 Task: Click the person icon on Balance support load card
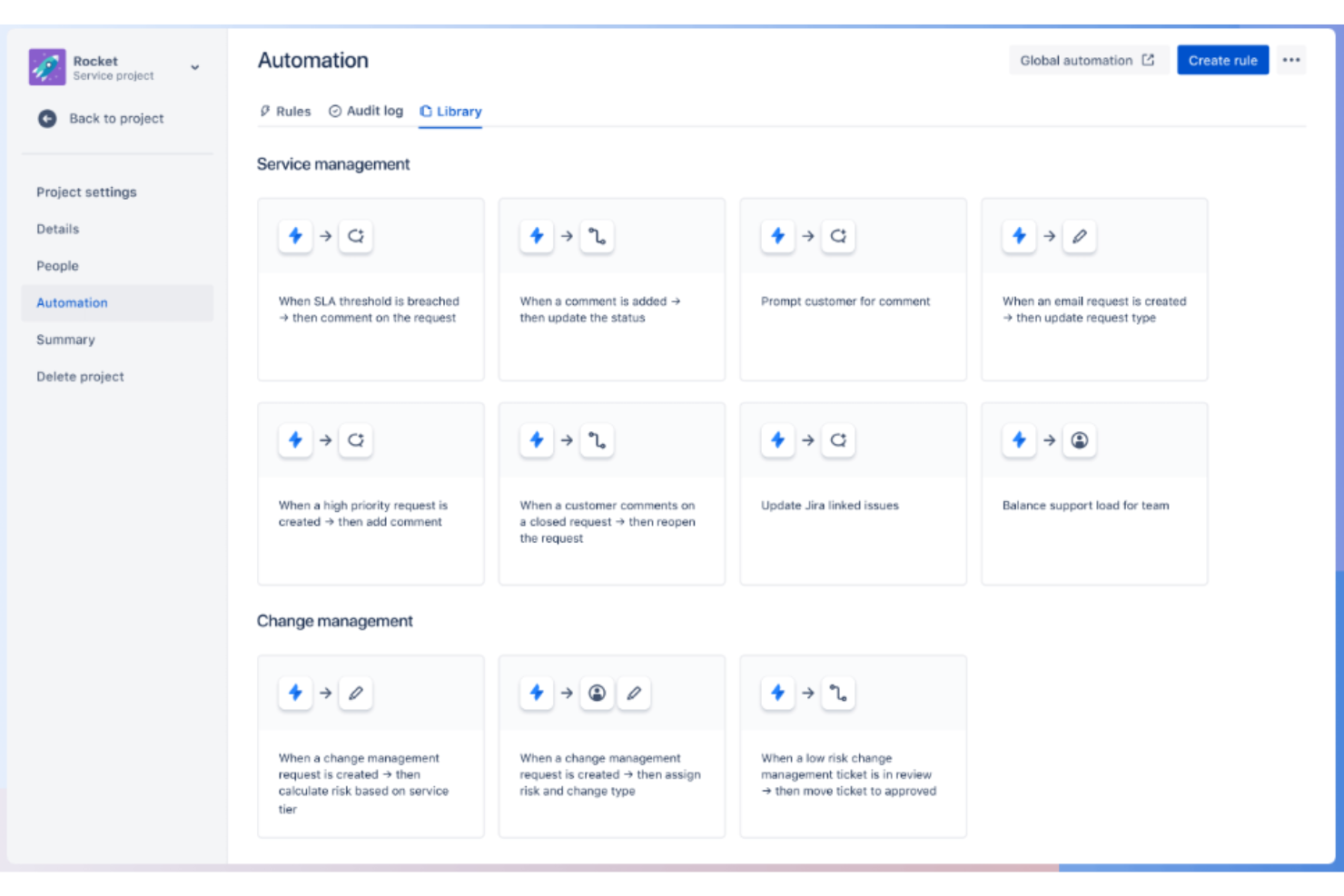click(1080, 440)
